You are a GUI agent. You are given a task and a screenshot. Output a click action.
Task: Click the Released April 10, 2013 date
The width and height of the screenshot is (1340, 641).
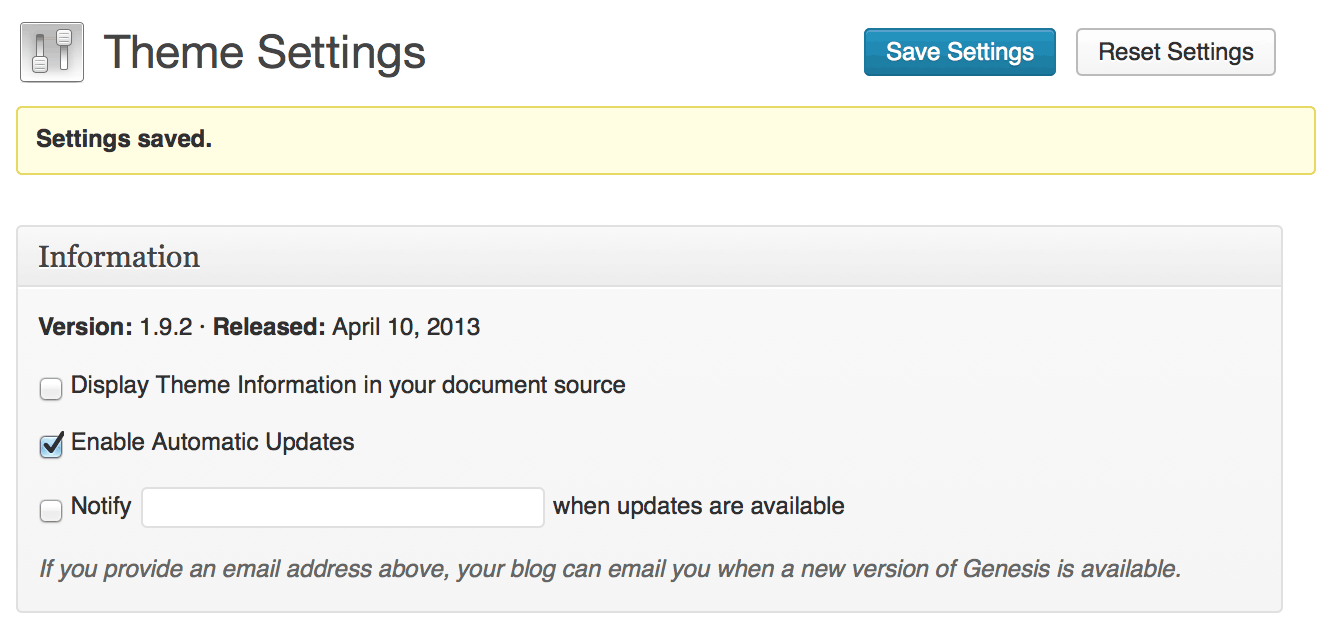[406, 327]
